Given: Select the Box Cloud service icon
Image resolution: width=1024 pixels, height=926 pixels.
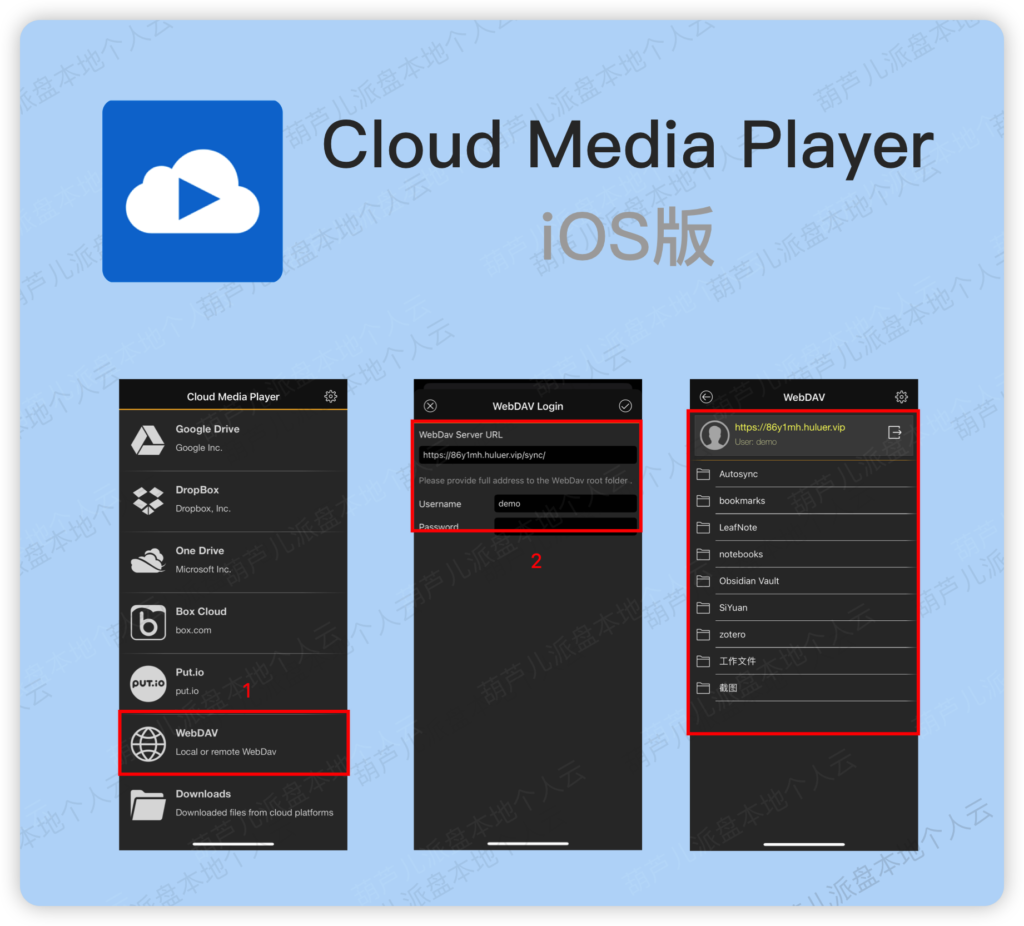Looking at the screenshot, I should [149, 618].
